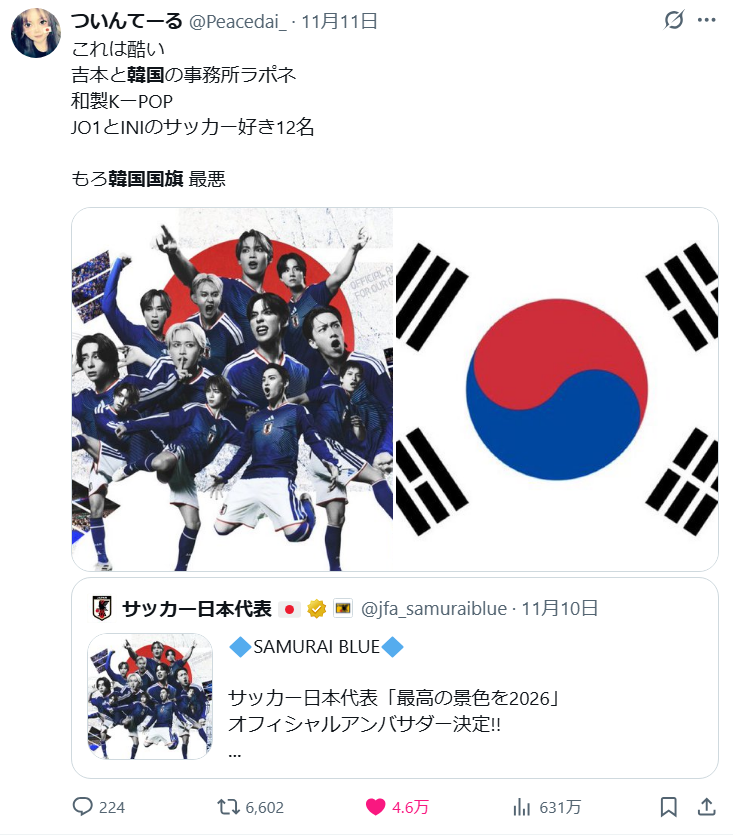Screen dimensions: 733x837
Task: Click the JFA crest avatar in quoted tweet
Action: pyautogui.click(x=102, y=608)
